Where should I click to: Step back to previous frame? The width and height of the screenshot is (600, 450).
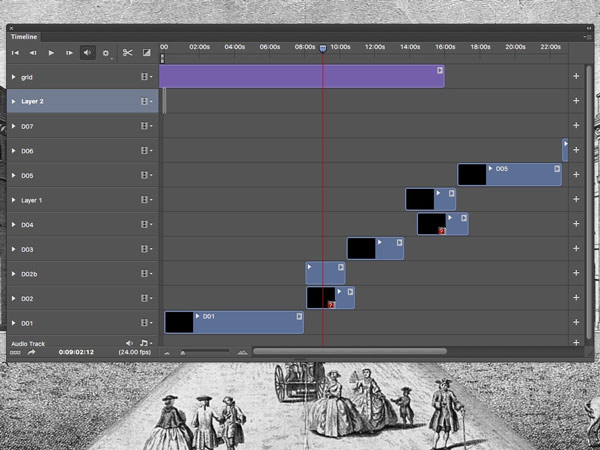pos(33,53)
